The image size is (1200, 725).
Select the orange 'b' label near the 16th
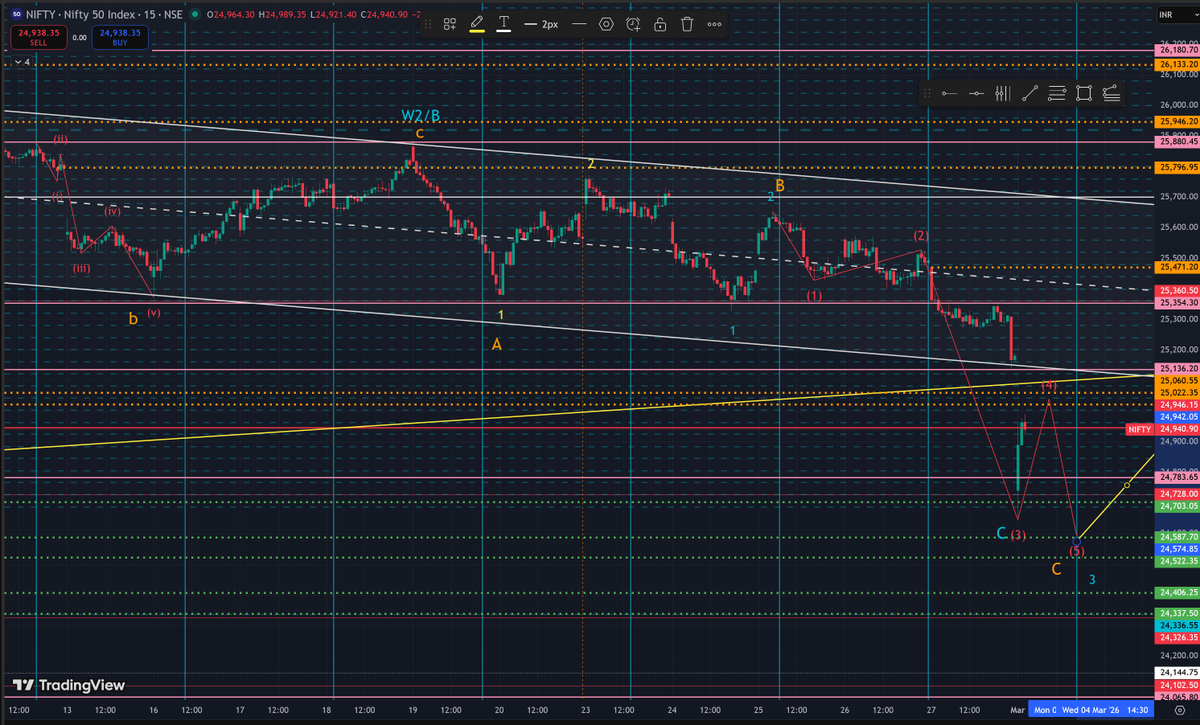pos(133,319)
